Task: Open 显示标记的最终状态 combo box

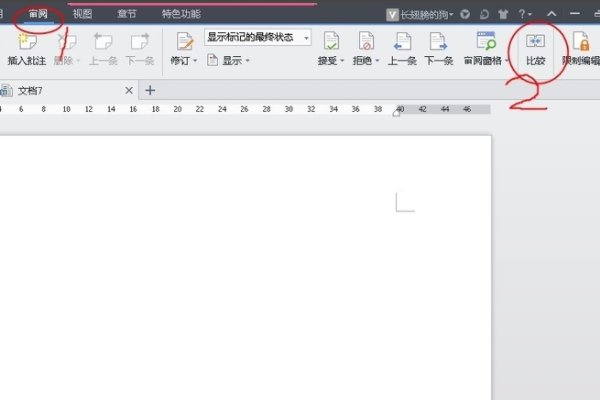Action: (258, 38)
